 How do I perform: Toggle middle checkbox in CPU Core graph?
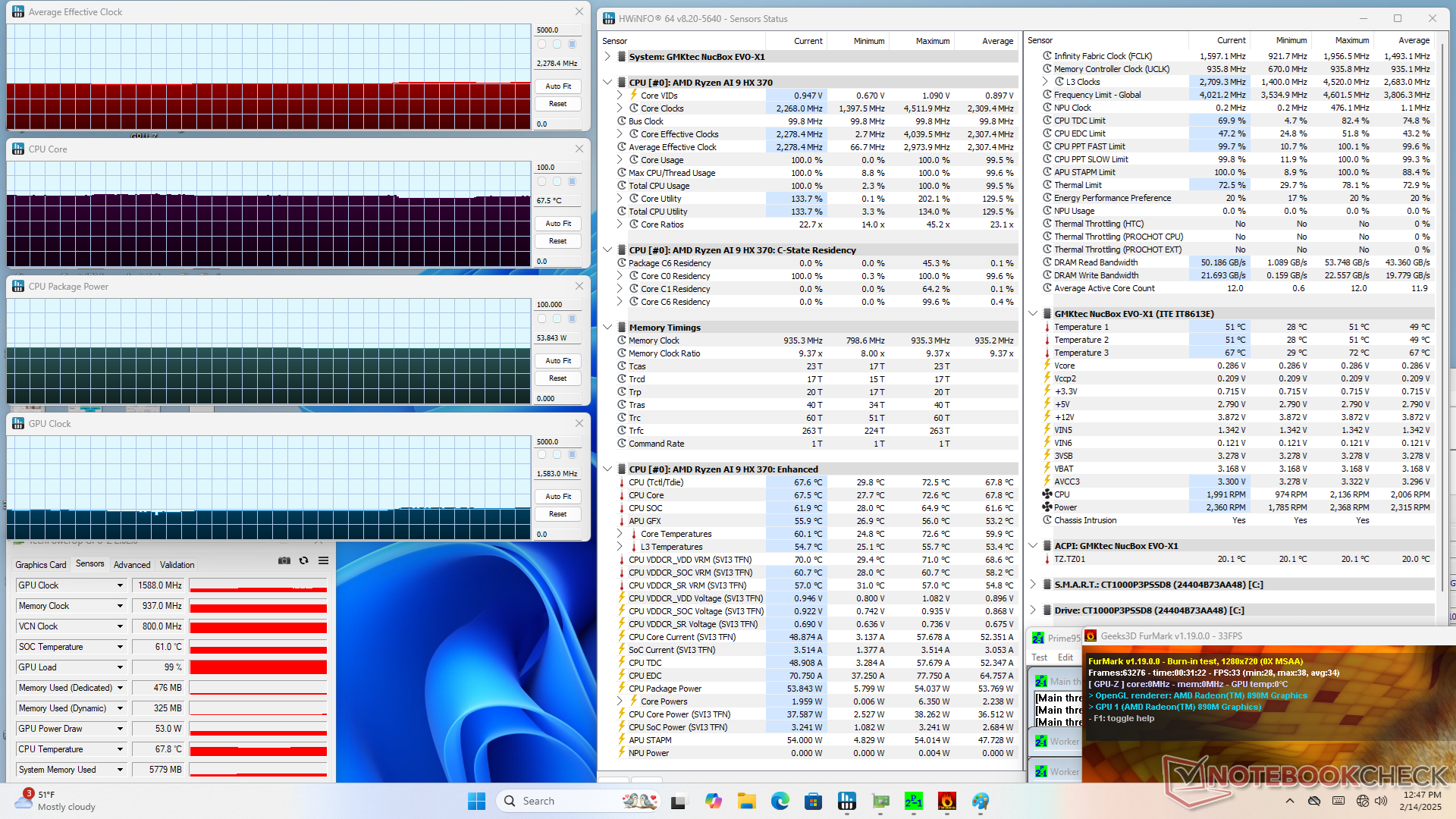557,182
